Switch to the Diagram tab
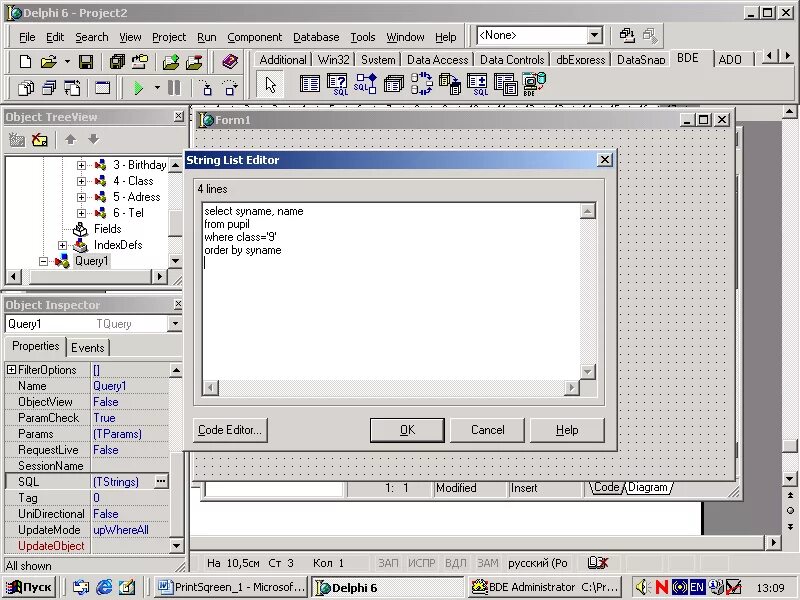The width and height of the screenshot is (800, 600). [x=647, y=487]
